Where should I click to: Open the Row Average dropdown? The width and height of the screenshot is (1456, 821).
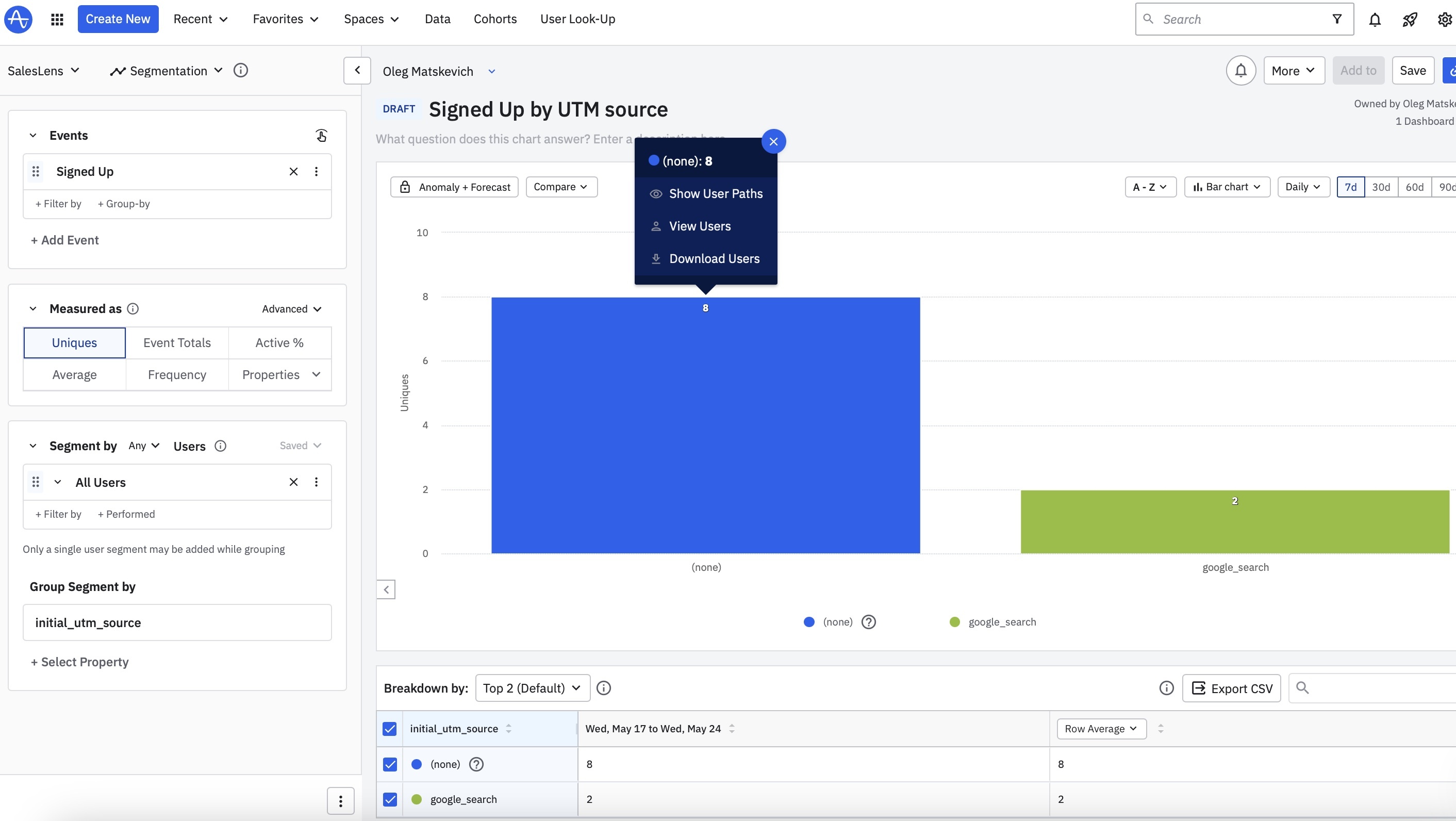pyautogui.click(x=1101, y=728)
